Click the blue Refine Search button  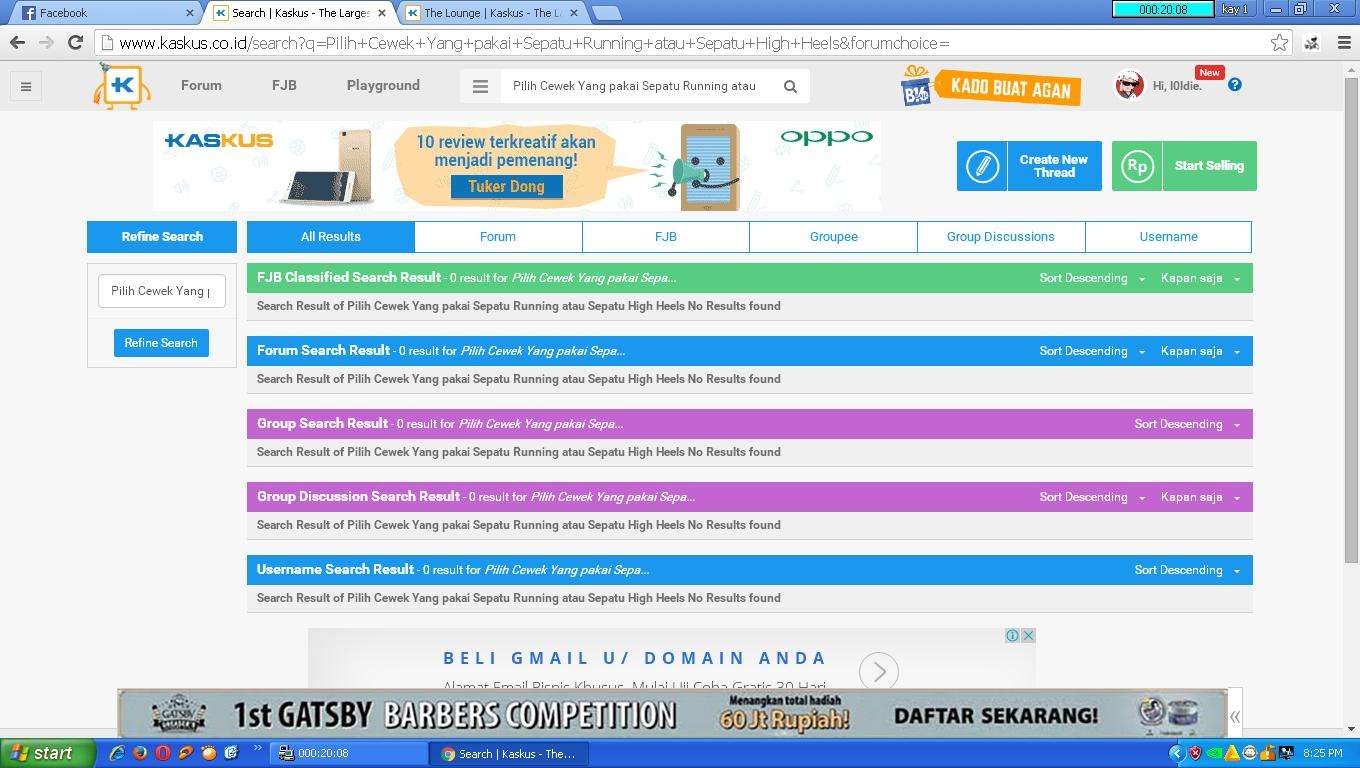161,343
